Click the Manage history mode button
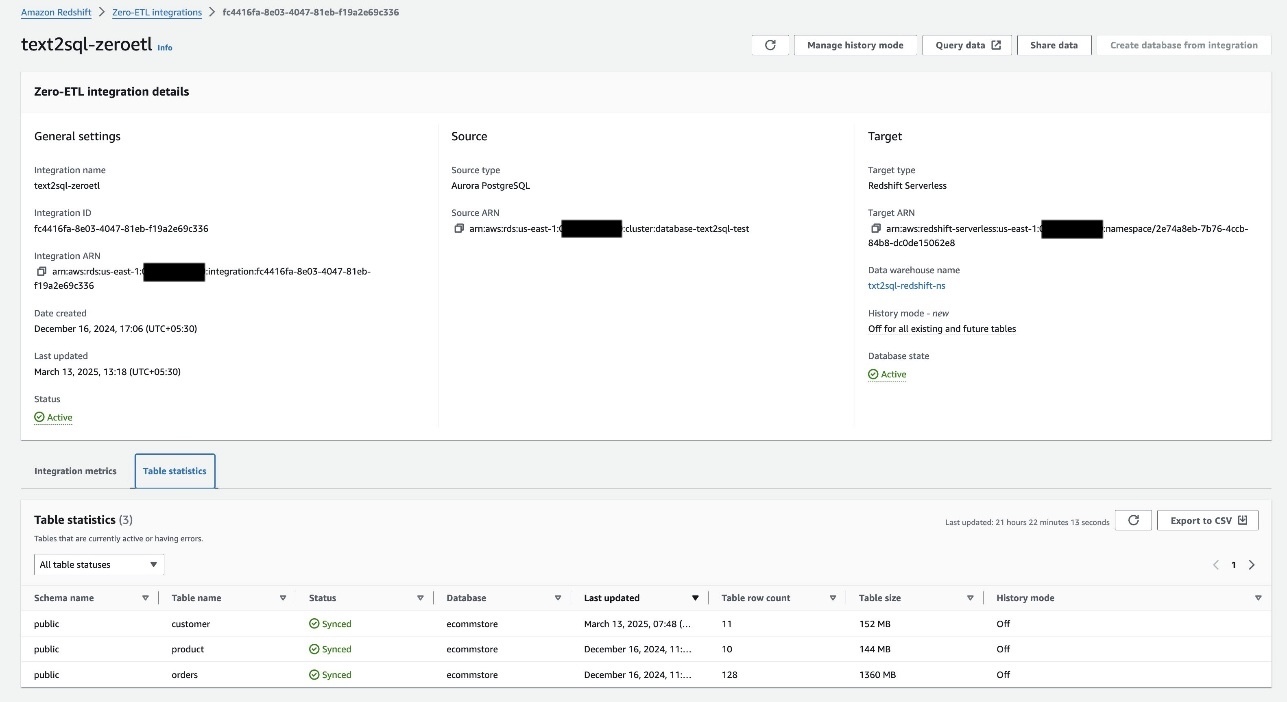This screenshot has height=702, width=1287. pyautogui.click(x=855, y=46)
